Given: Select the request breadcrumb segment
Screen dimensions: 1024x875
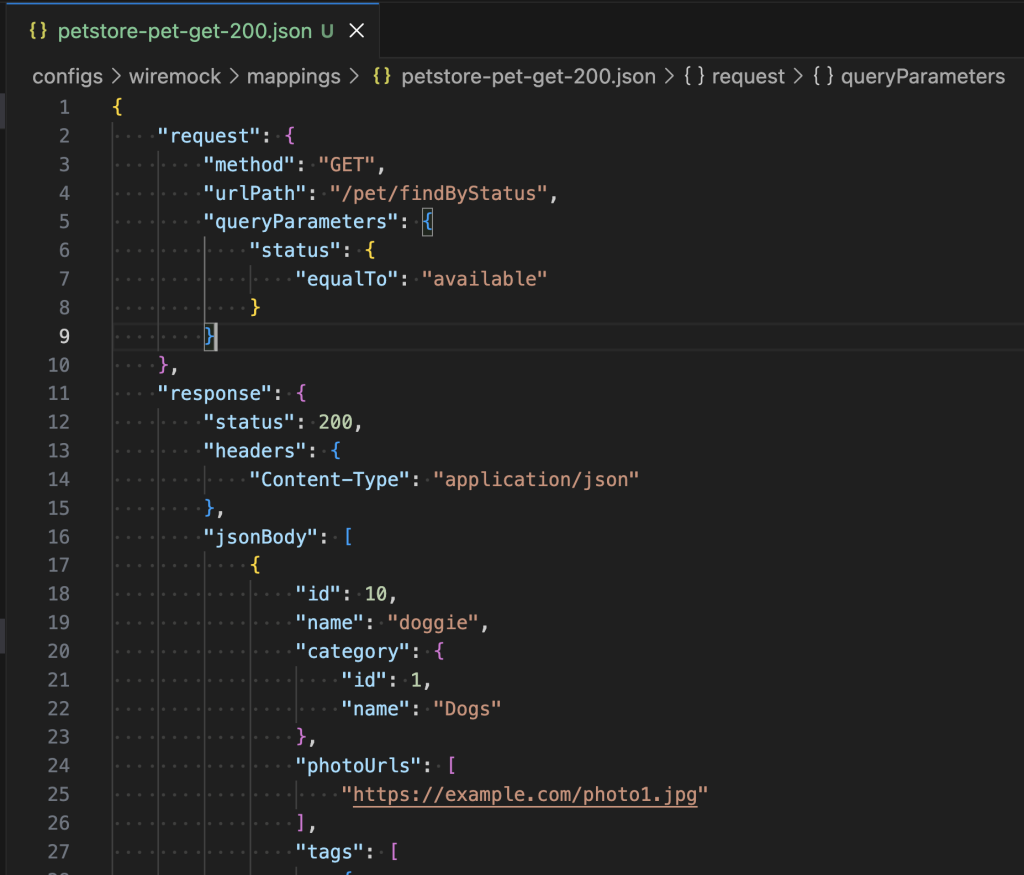Looking at the screenshot, I should point(748,77).
